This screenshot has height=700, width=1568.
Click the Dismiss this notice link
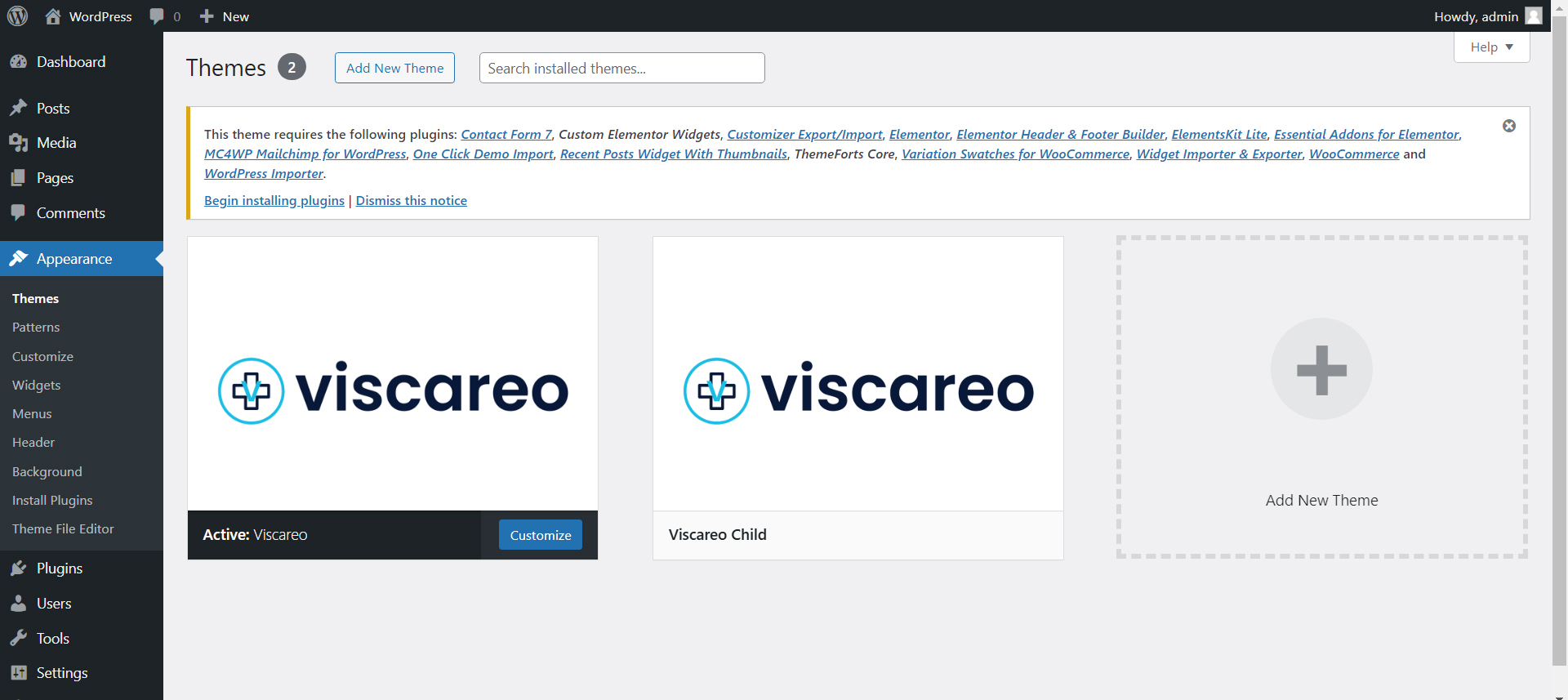point(412,201)
